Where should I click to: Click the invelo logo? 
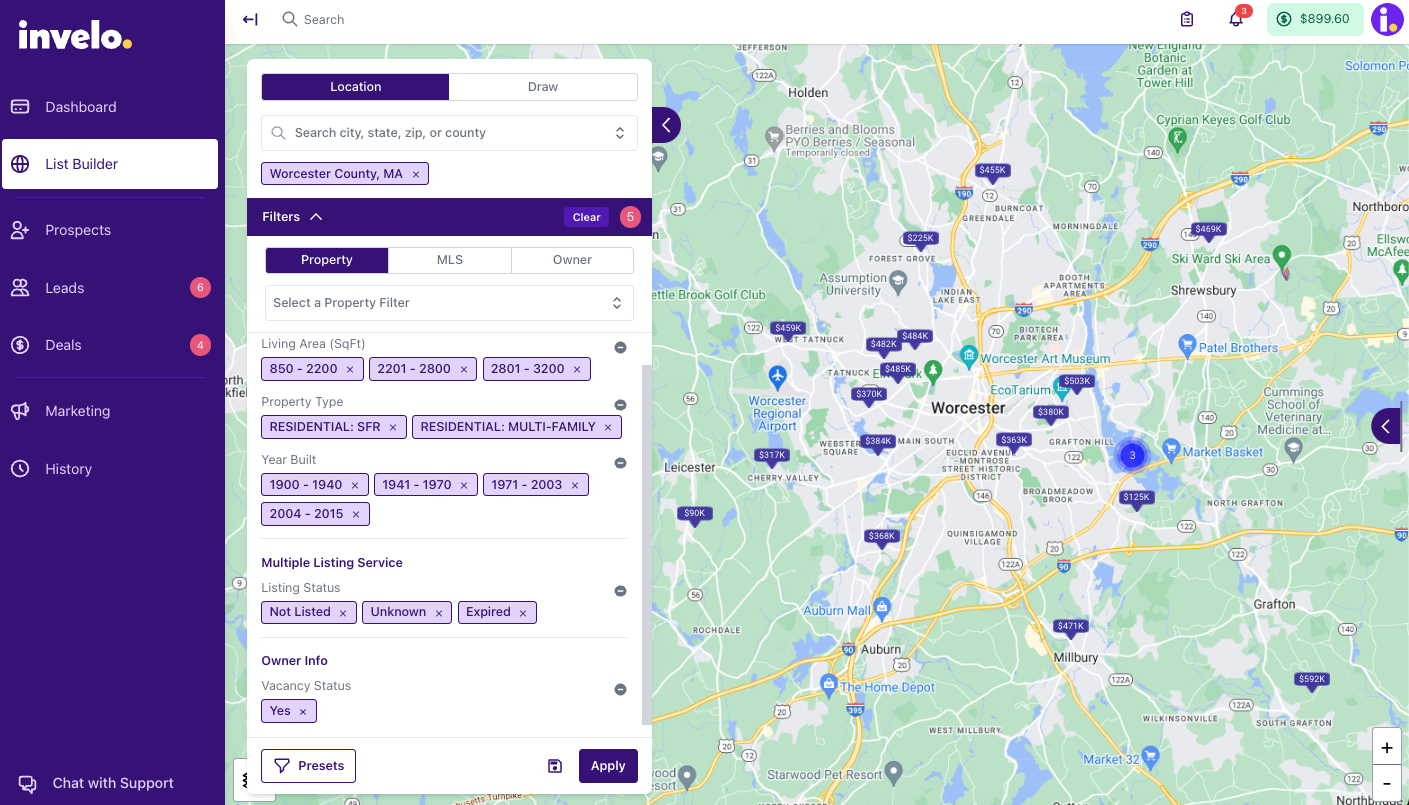pos(75,37)
